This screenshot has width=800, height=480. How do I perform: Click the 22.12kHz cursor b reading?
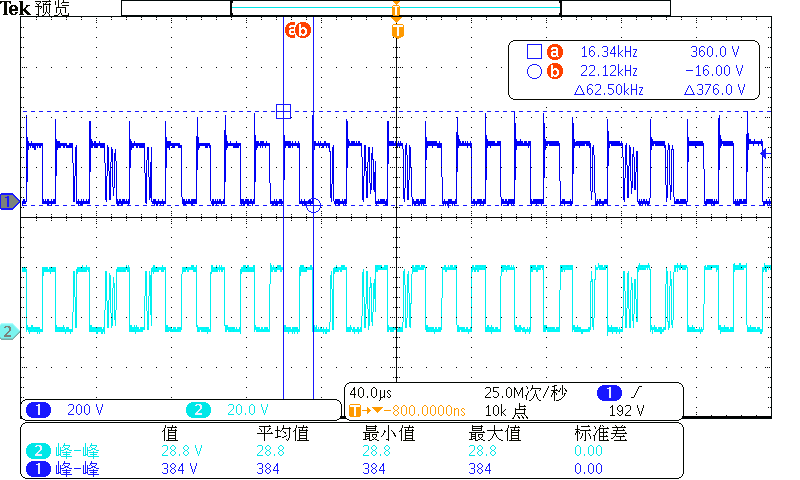tap(609, 71)
